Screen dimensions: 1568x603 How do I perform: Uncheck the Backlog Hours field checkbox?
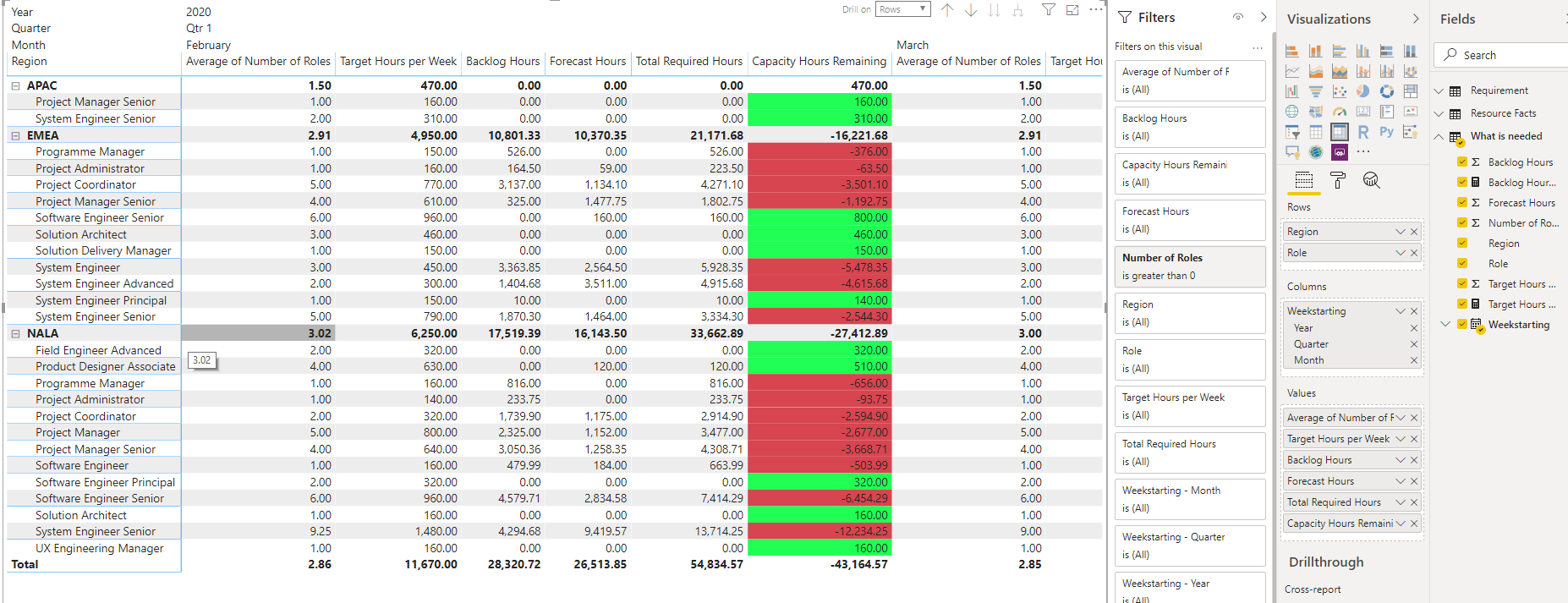1462,162
